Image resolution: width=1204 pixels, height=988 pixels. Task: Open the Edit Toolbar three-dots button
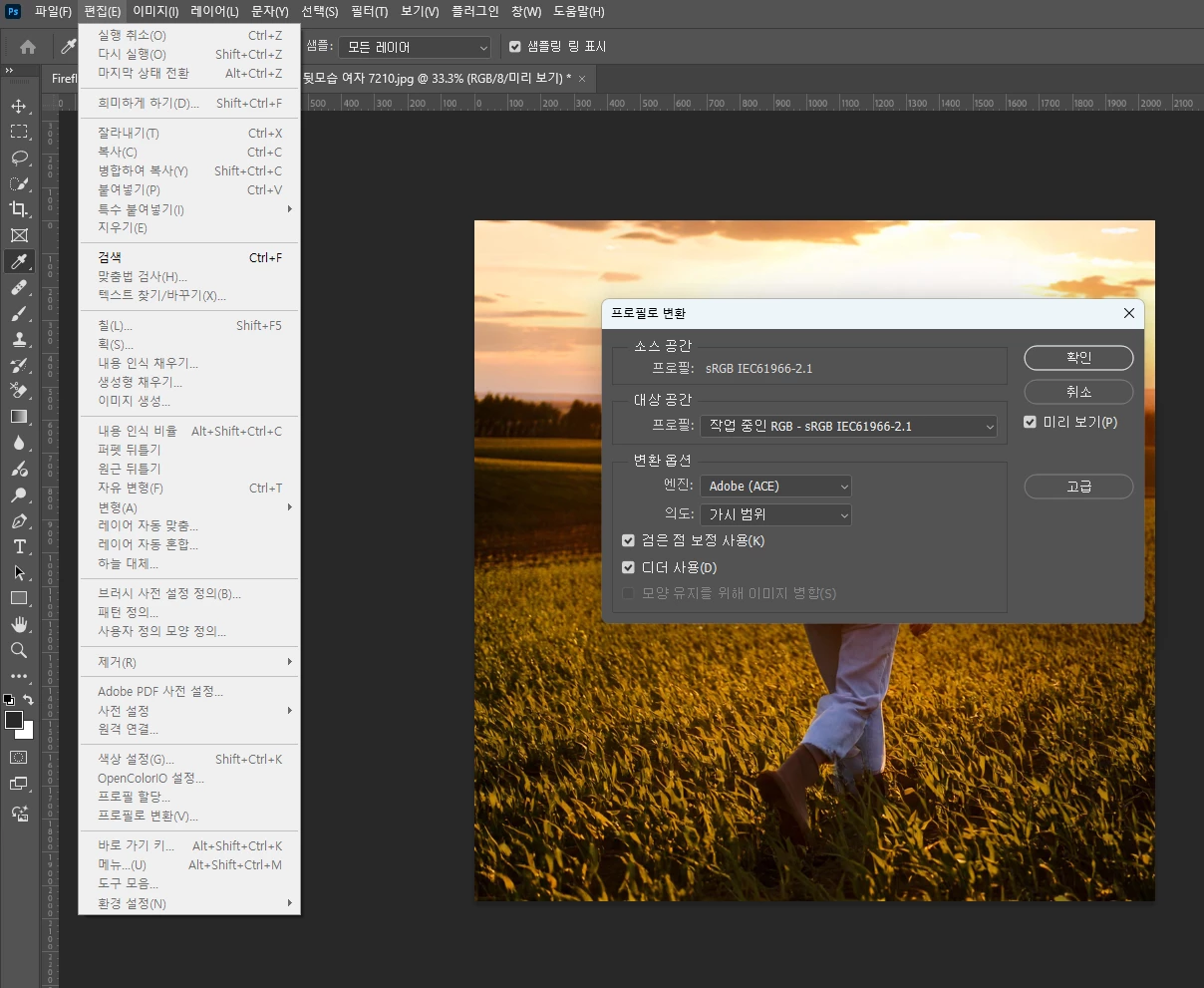pos(19,676)
